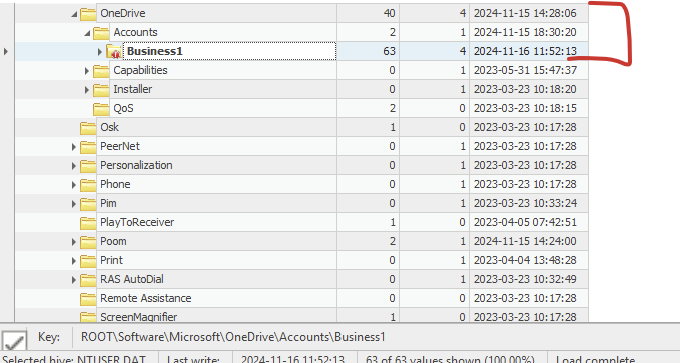The height and width of the screenshot is (363, 680).
Task: Click the Personalization folder icon
Action: (88, 166)
